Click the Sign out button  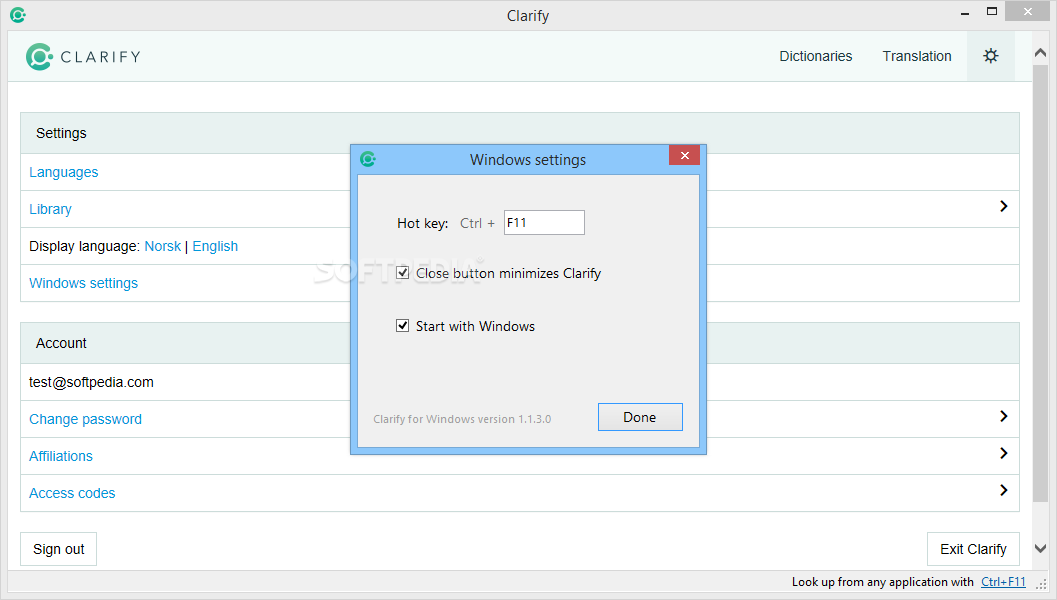tap(59, 549)
